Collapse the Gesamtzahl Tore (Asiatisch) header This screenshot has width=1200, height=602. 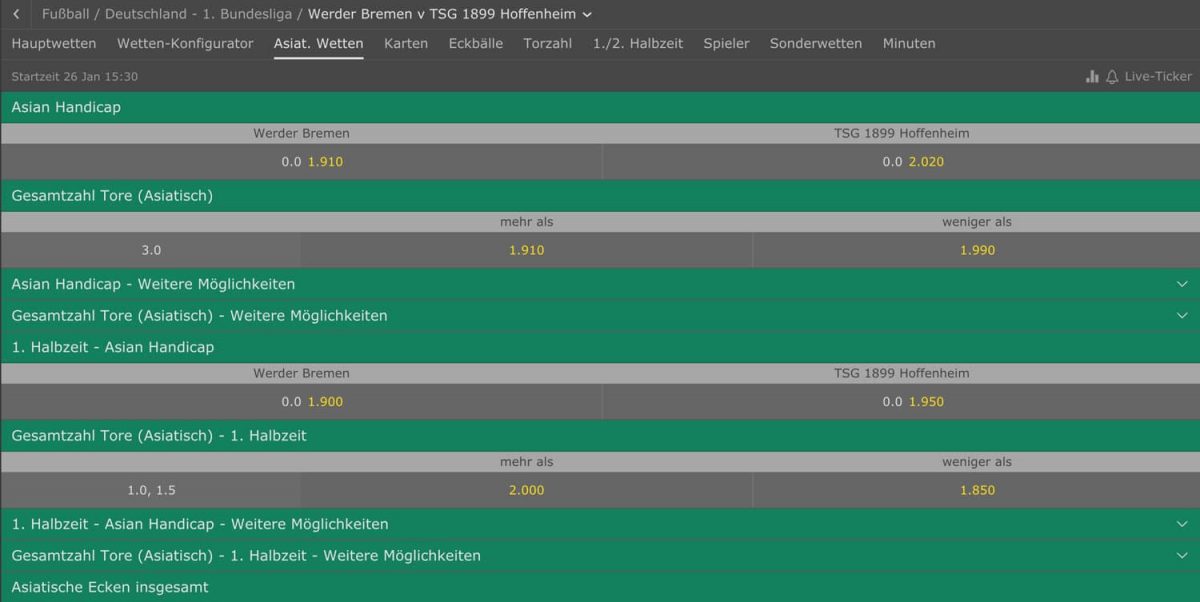(600, 196)
